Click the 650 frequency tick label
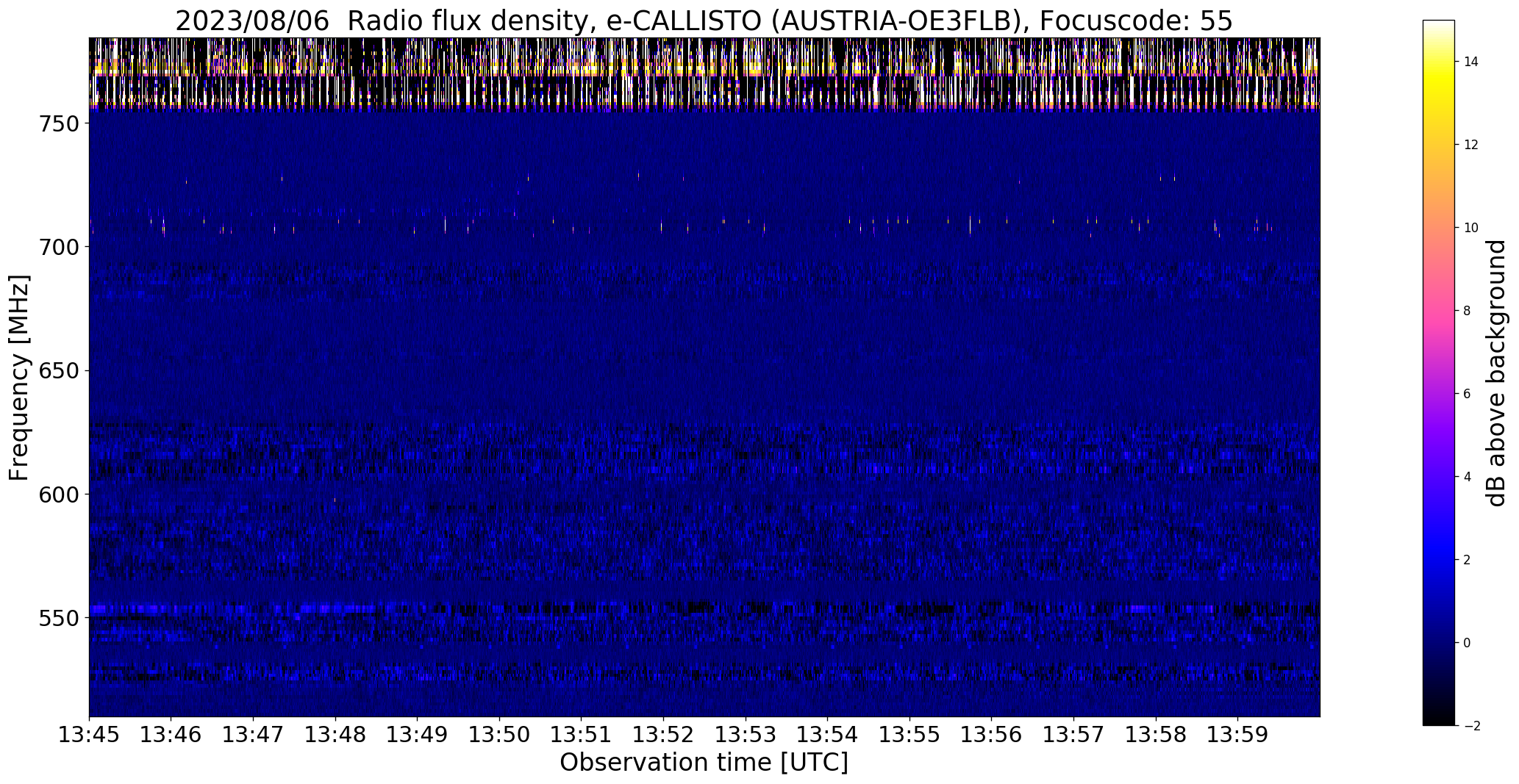This screenshot has height=784, width=1519. 58,370
